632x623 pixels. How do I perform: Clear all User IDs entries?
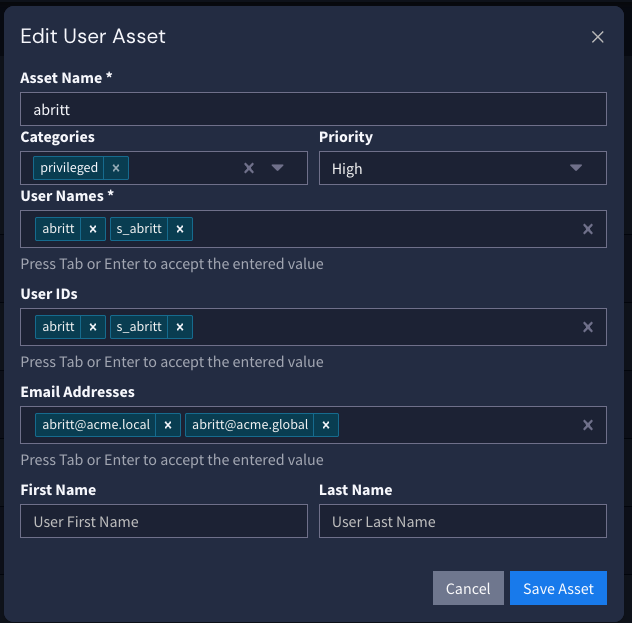(x=588, y=327)
